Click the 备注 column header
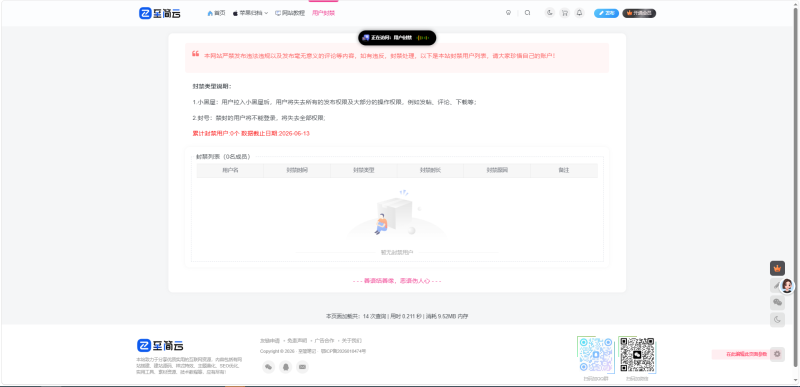800x387 pixels. 564,170
